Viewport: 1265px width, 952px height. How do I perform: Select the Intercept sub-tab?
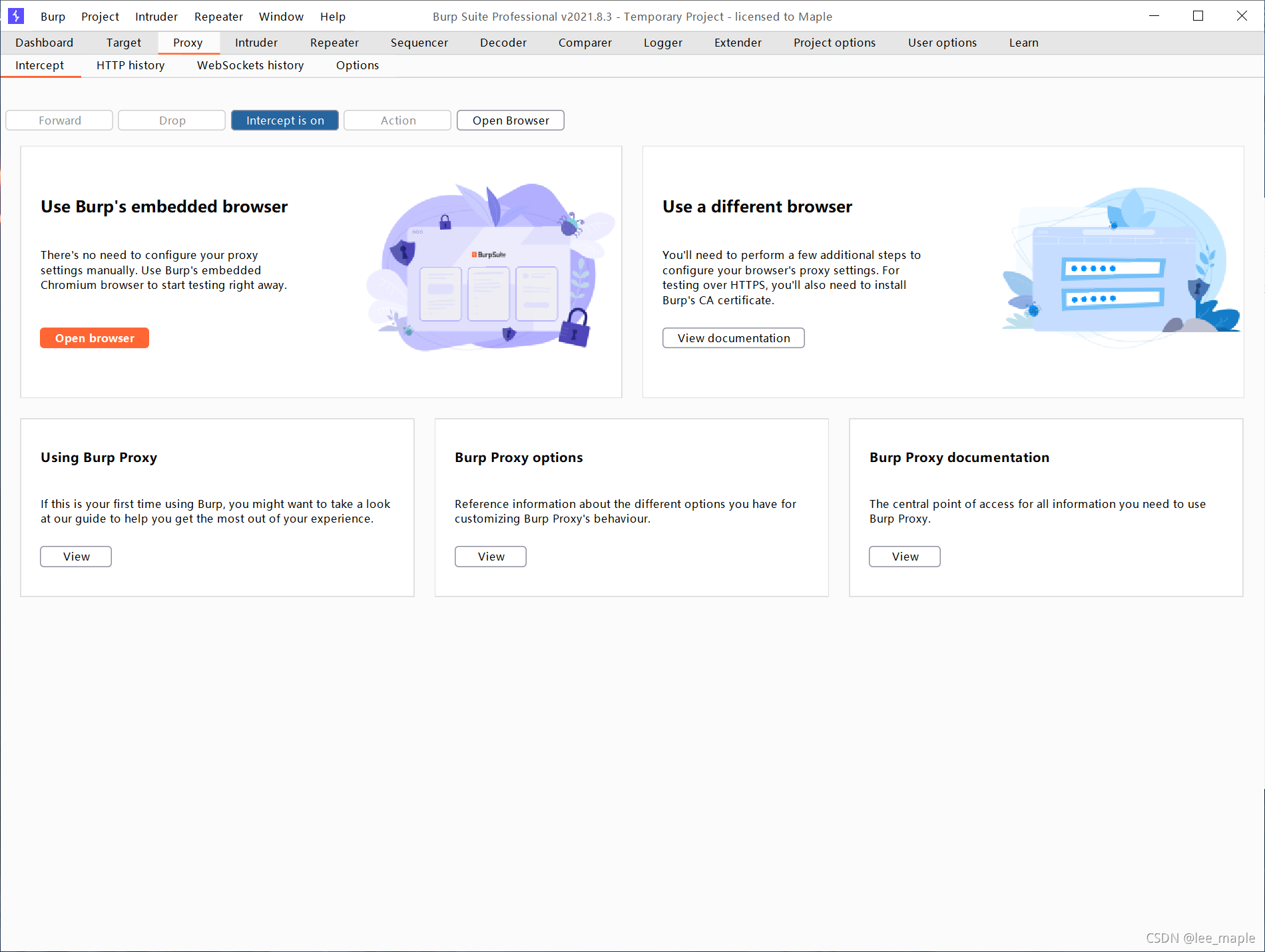click(40, 65)
